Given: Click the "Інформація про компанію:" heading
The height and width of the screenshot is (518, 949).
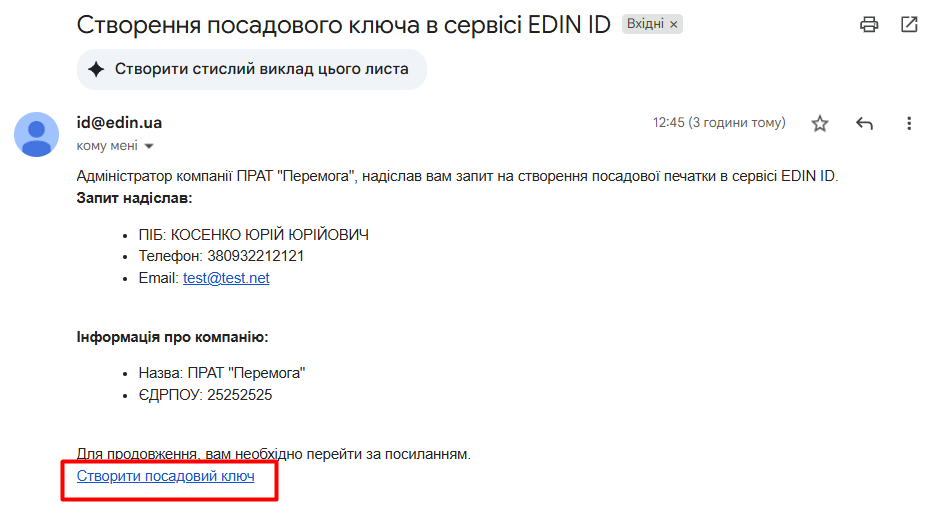Looking at the screenshot, I should [x=172, y=337].
